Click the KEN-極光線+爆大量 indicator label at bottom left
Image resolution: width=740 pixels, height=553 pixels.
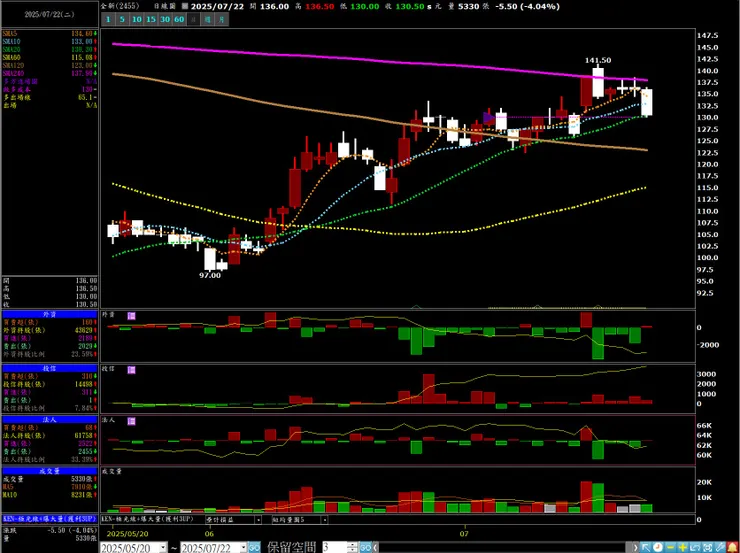click(50, 518)
